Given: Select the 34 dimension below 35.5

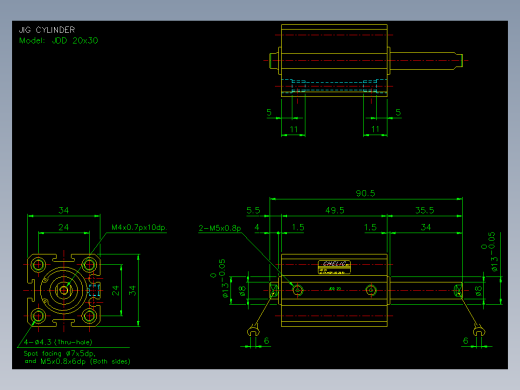Looking at the screenshot, I should point(426,227).
